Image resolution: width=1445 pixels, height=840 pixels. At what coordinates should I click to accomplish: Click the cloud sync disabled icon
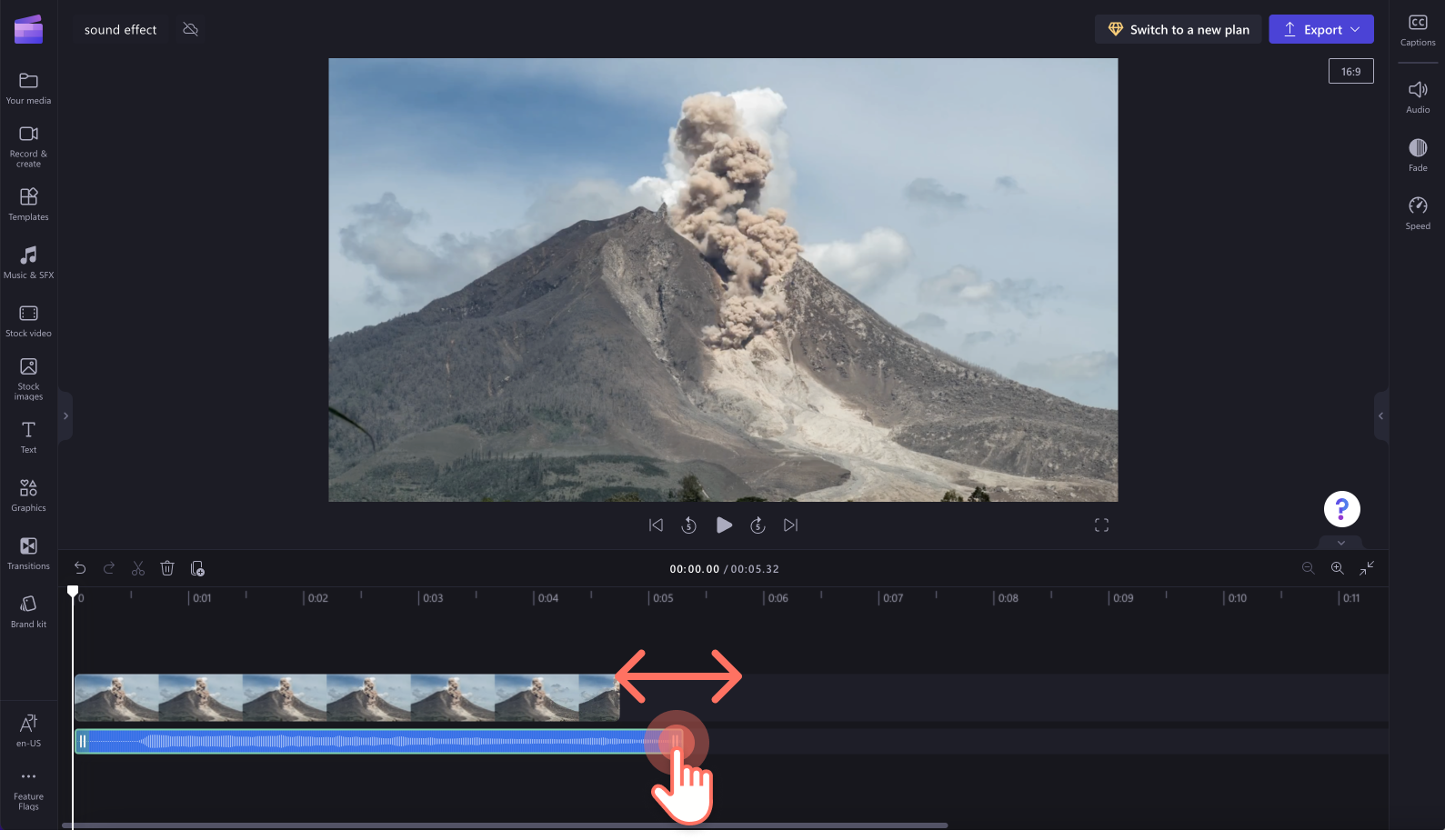[190, 29]
